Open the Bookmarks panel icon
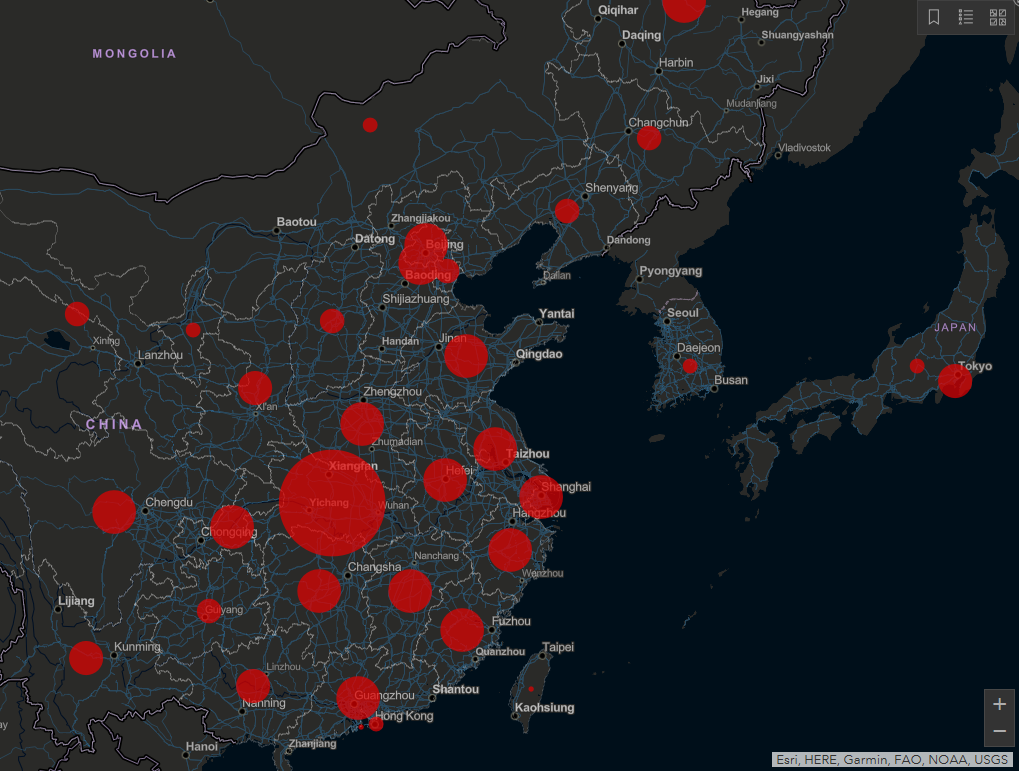The width and height of the screenshot is (1019, 771). [x=934, y=17]
